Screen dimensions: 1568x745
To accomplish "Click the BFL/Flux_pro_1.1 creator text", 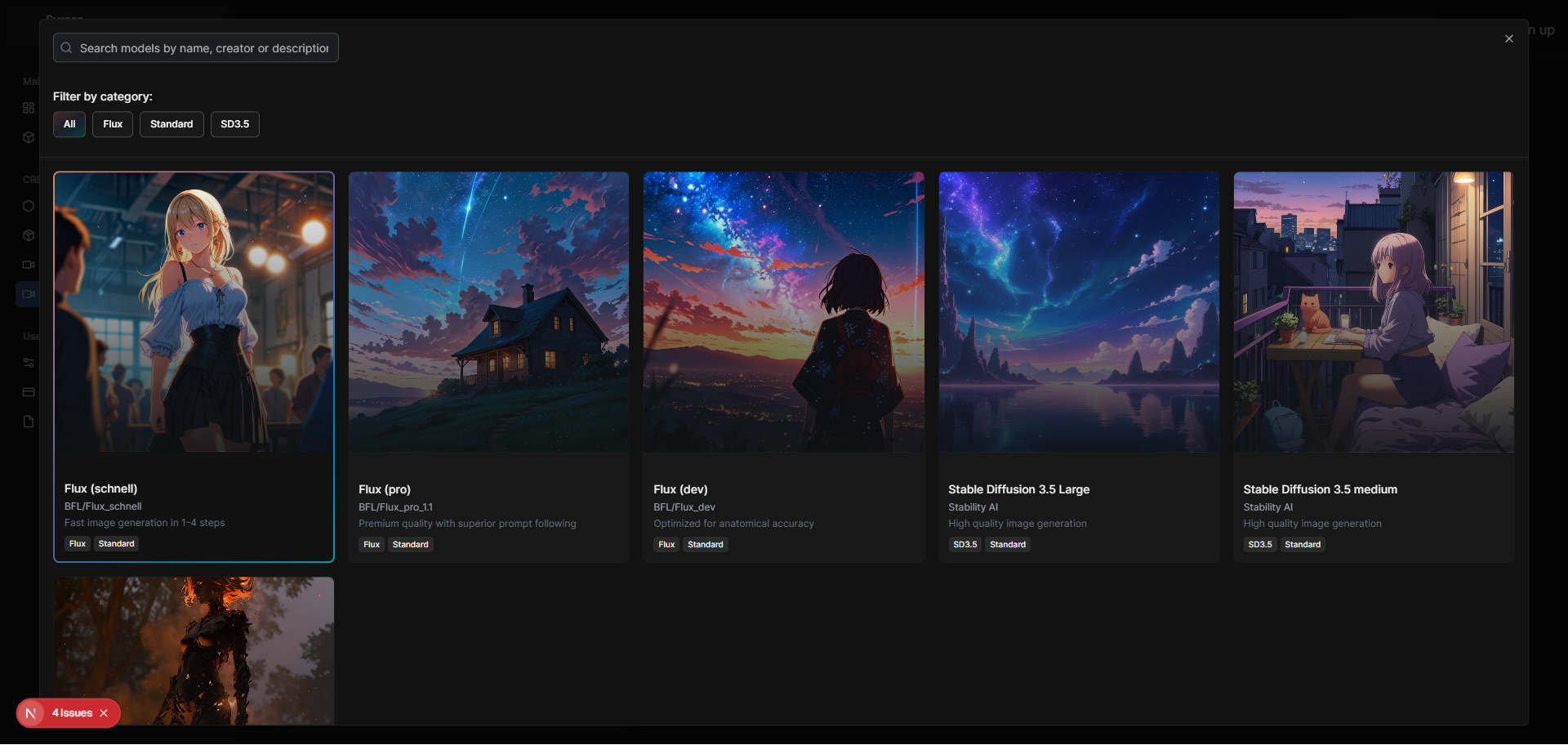I will pos(396,507).
